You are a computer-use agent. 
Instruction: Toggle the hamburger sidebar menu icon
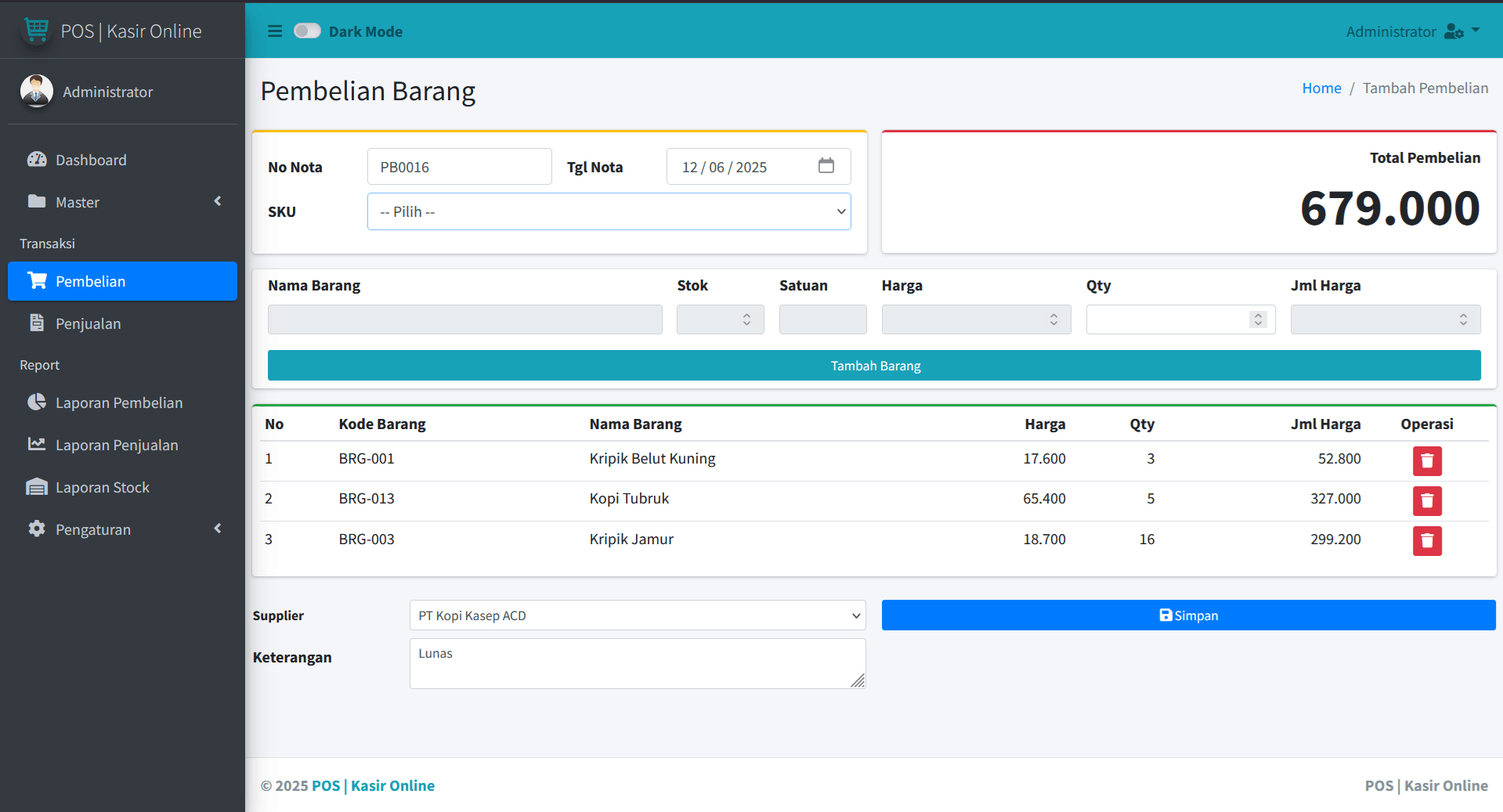(x=275, y=31)
